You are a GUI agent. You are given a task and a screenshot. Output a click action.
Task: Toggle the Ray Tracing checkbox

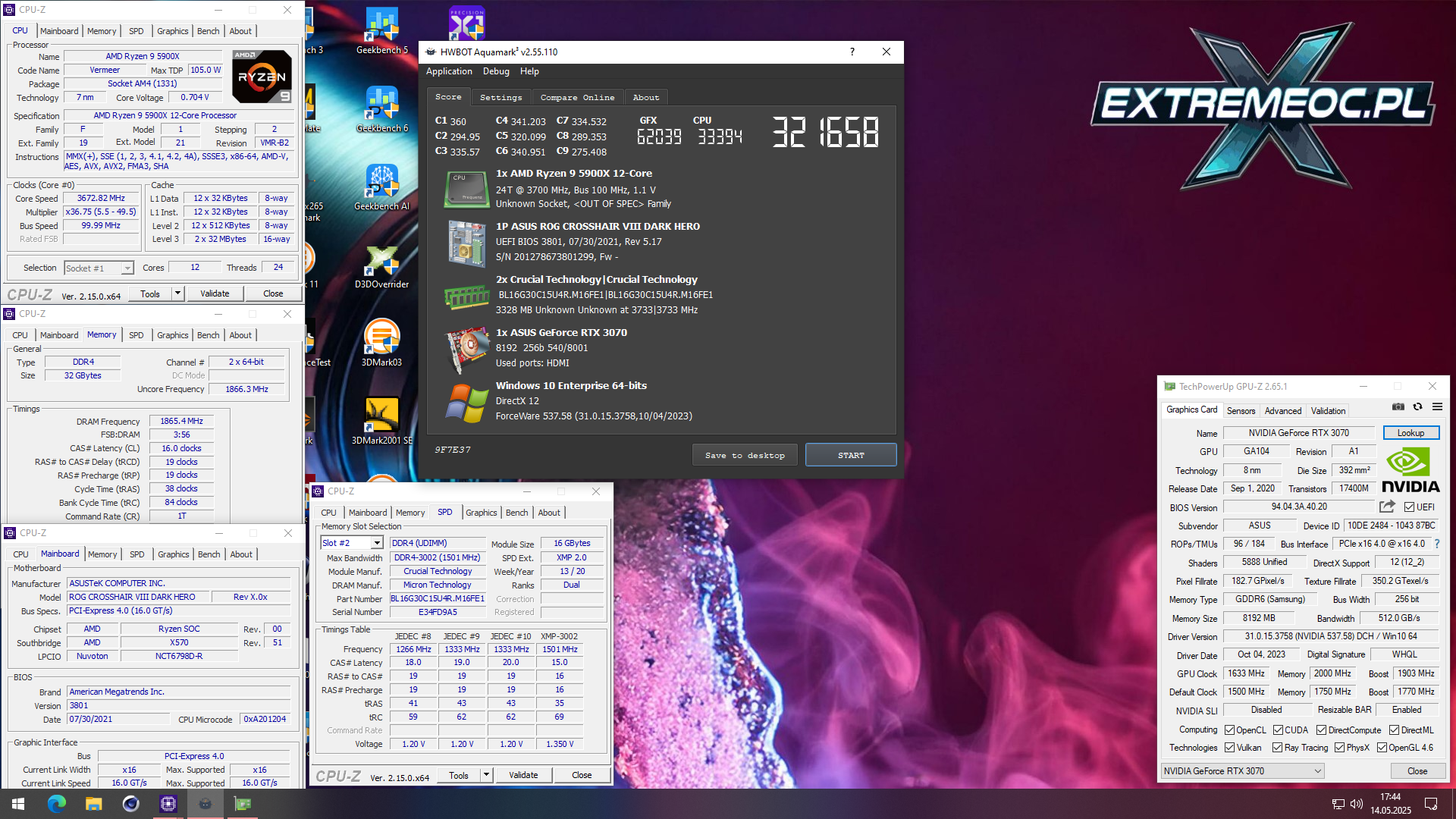point(1277,748)
